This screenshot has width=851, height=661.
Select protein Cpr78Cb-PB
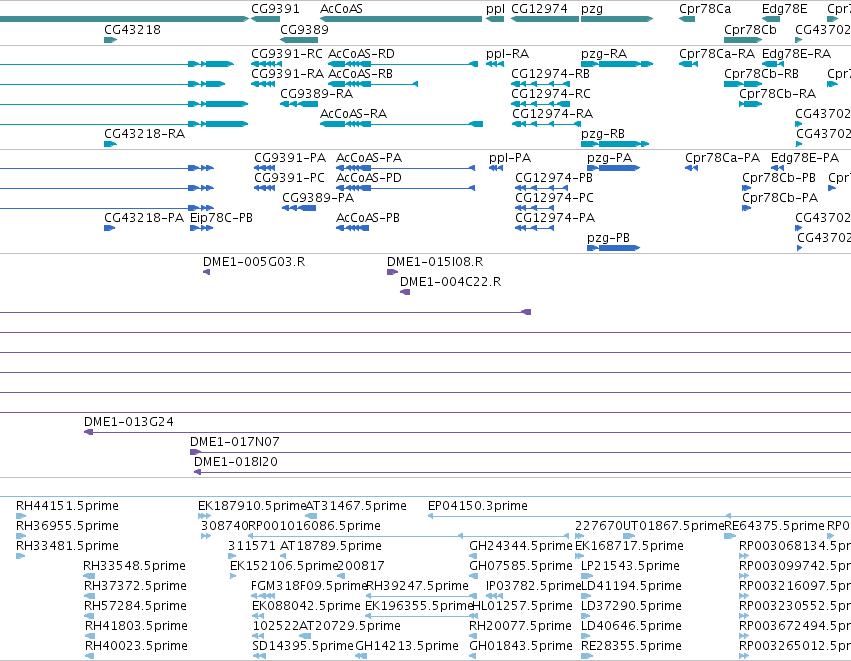pyautogui.click(x=779, y=178)
